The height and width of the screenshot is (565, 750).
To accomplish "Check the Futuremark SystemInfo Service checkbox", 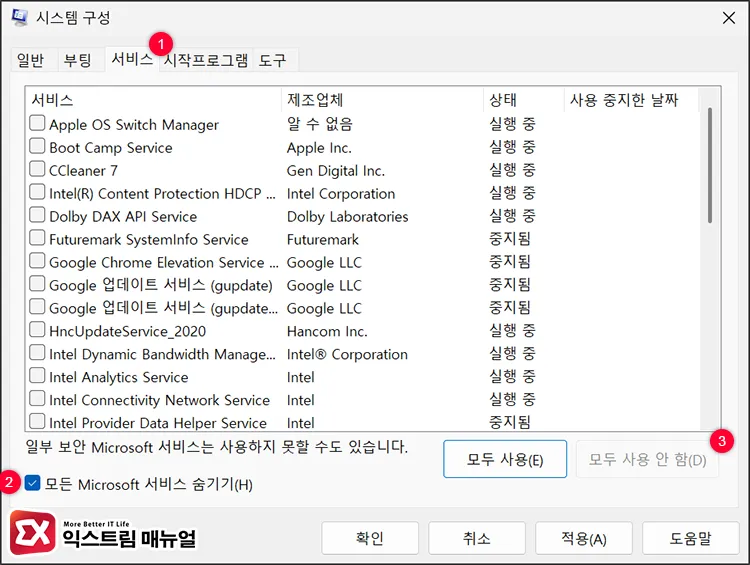I will click(x=37, y=238).
